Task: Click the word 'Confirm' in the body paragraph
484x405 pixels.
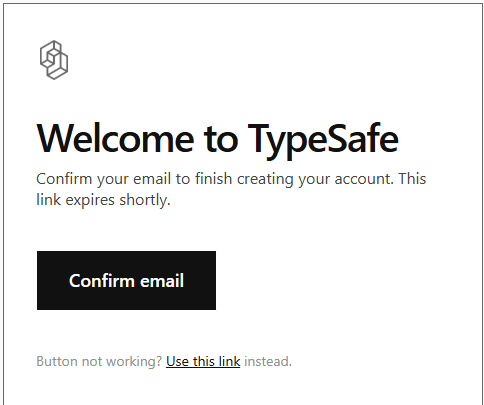Action: (x=64, y=179)
